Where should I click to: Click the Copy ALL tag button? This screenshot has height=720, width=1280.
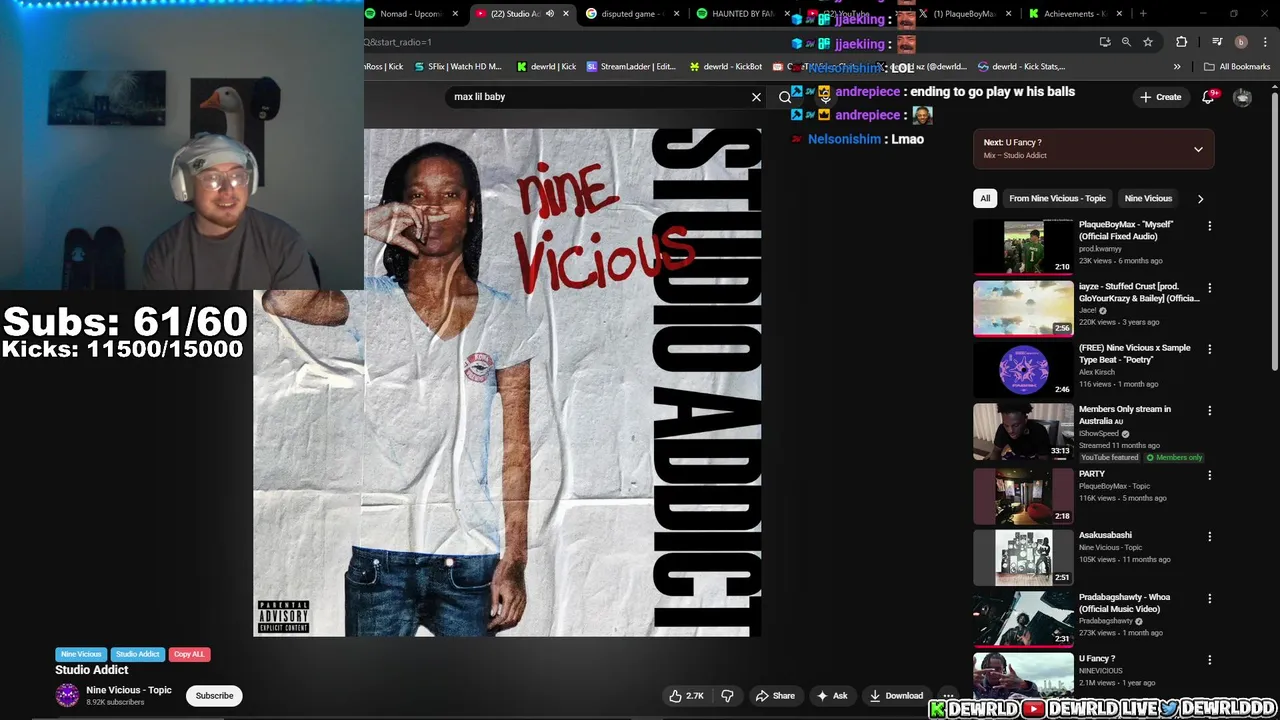click(x=188, y=654)
